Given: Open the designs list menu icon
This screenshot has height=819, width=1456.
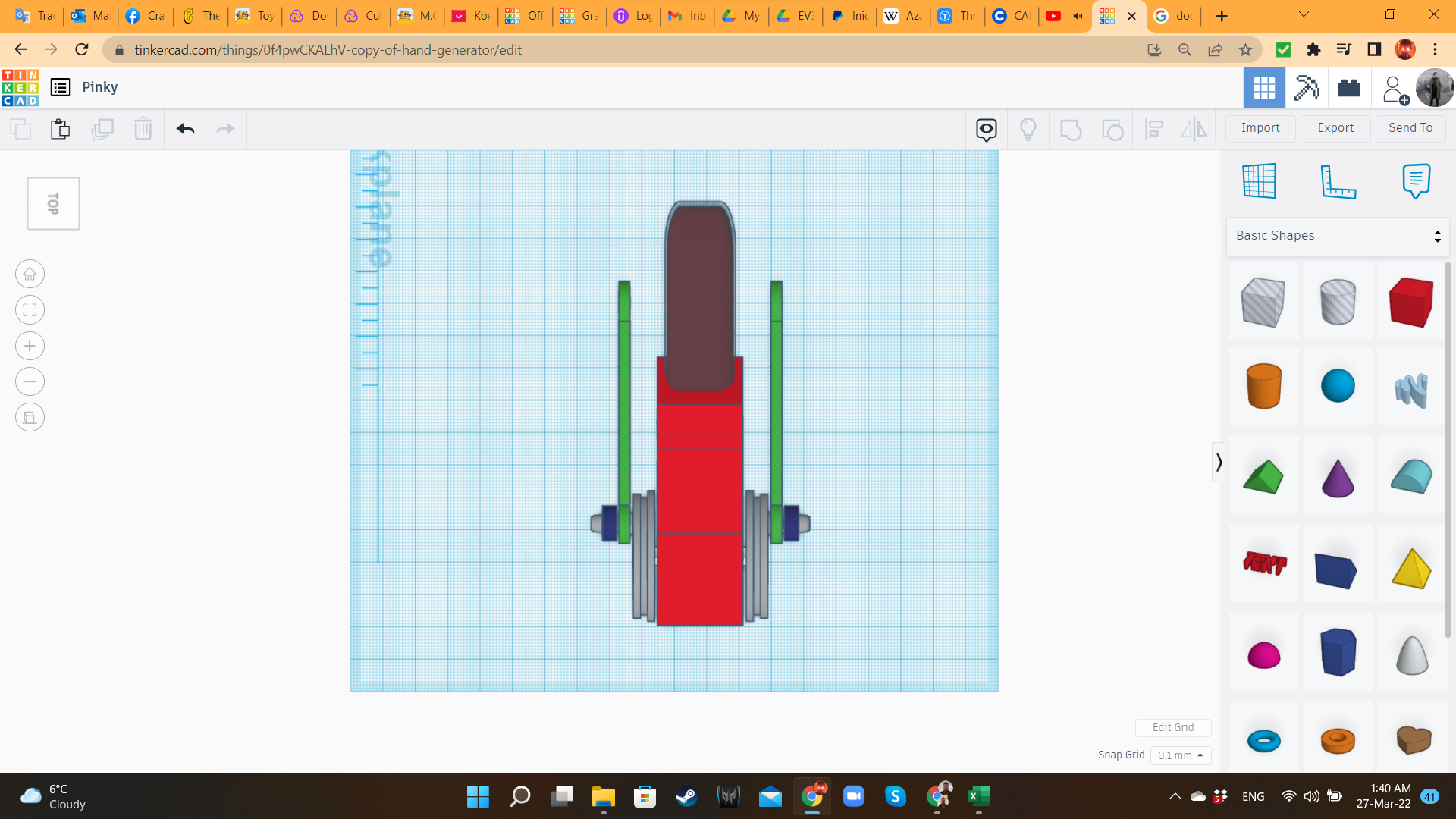Looking at the screenshot, I should (x=60, y=87).
